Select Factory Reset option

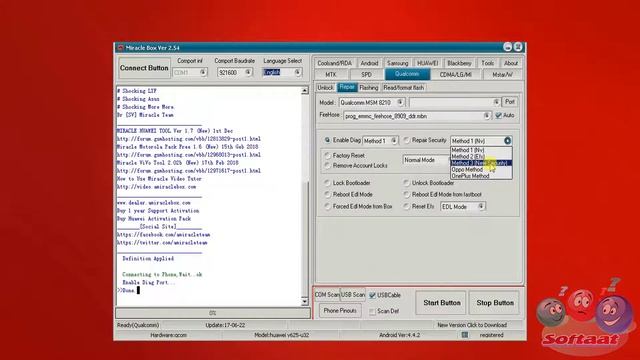pos(327,156)
